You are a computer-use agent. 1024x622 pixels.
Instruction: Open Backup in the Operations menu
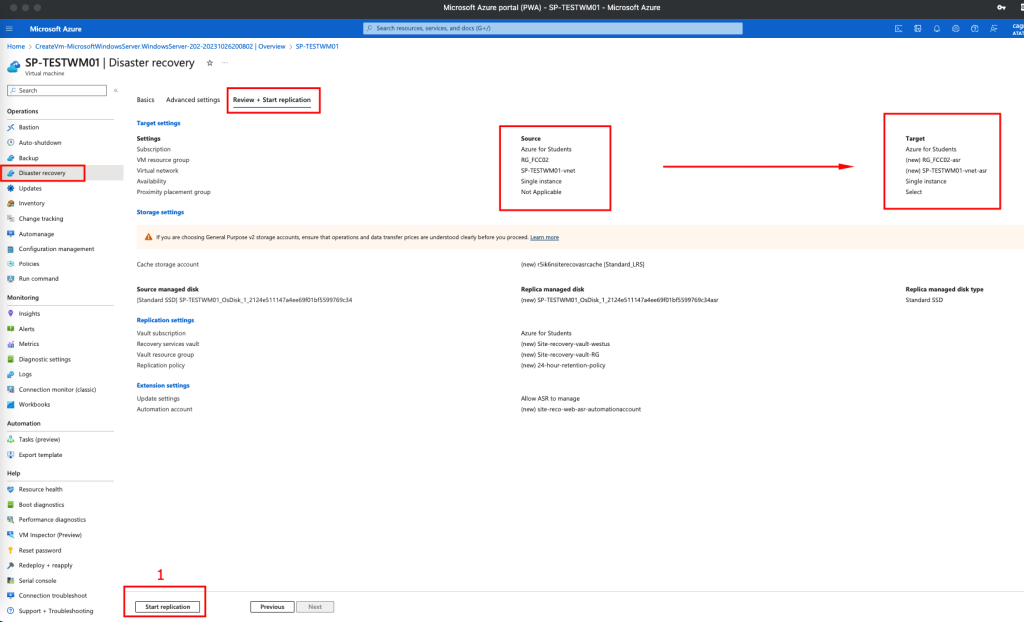click(29, 158)
